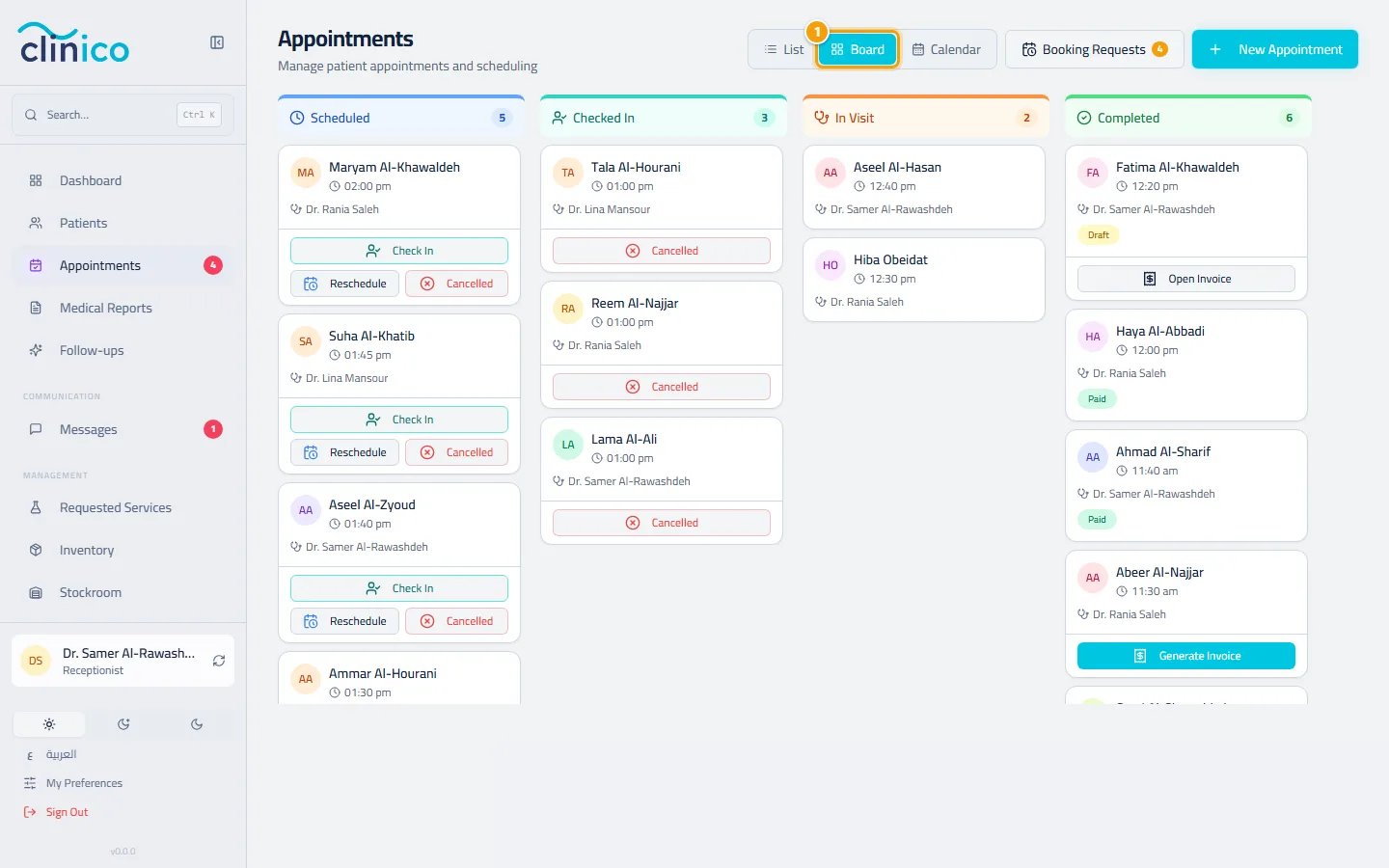
Task: Open Invoice for Fatima Al-Khawaldeh
Action: coord(1186,279)
